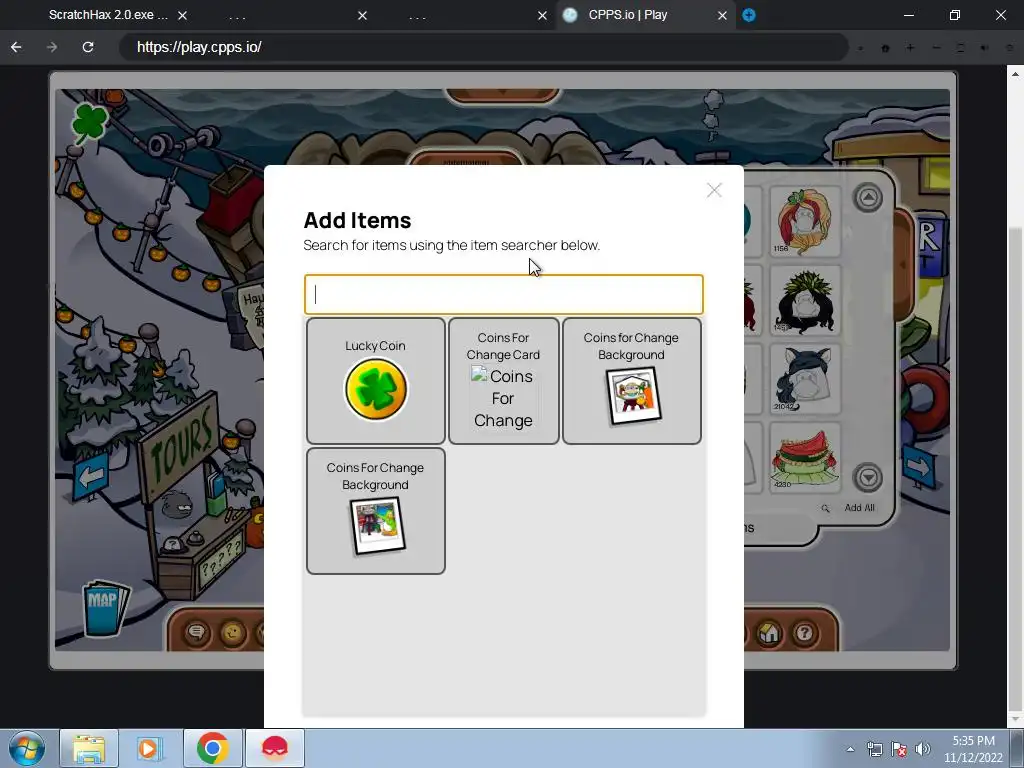Close the CPPS.io | Play tab

[722, 15]
